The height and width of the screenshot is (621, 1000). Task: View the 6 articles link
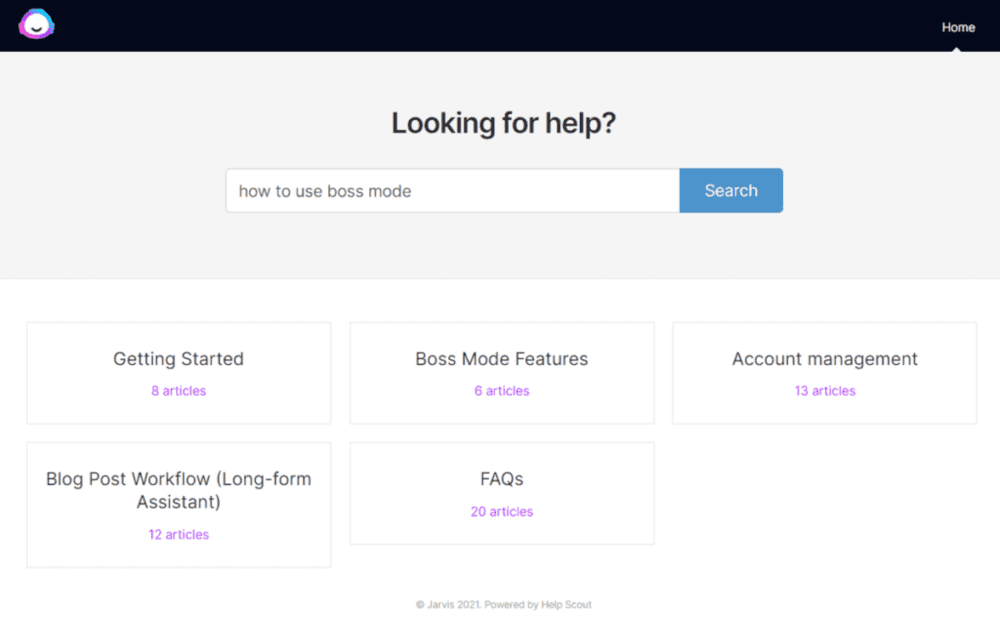pyautogui.click(x=502, y=391)
